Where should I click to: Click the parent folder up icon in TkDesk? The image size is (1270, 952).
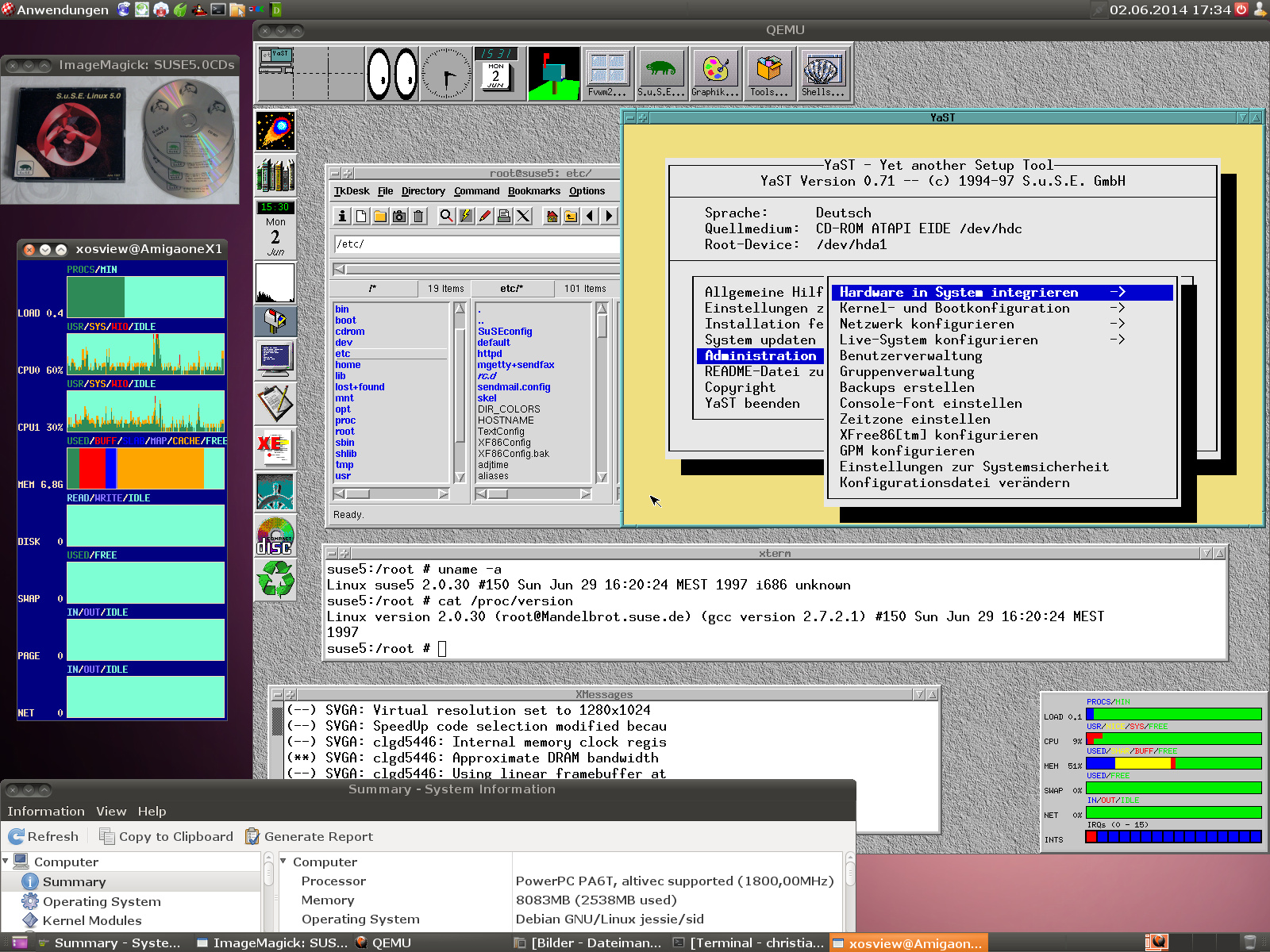(571, 216)
